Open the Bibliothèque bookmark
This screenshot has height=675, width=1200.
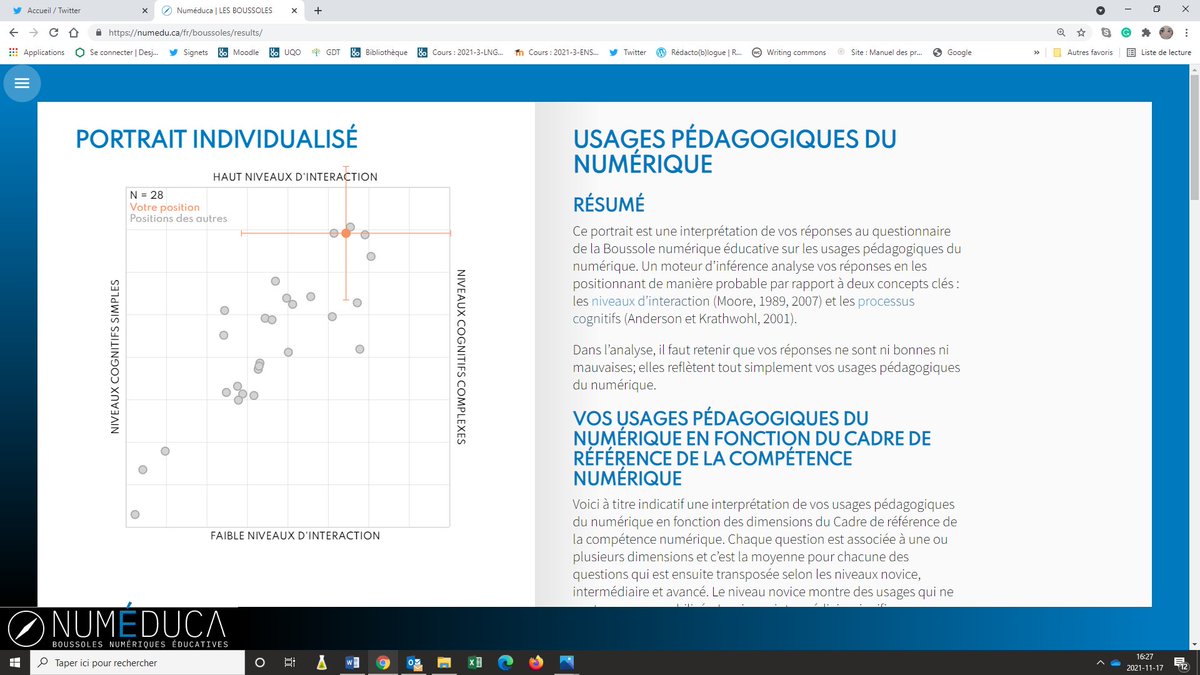pos(379,52)
